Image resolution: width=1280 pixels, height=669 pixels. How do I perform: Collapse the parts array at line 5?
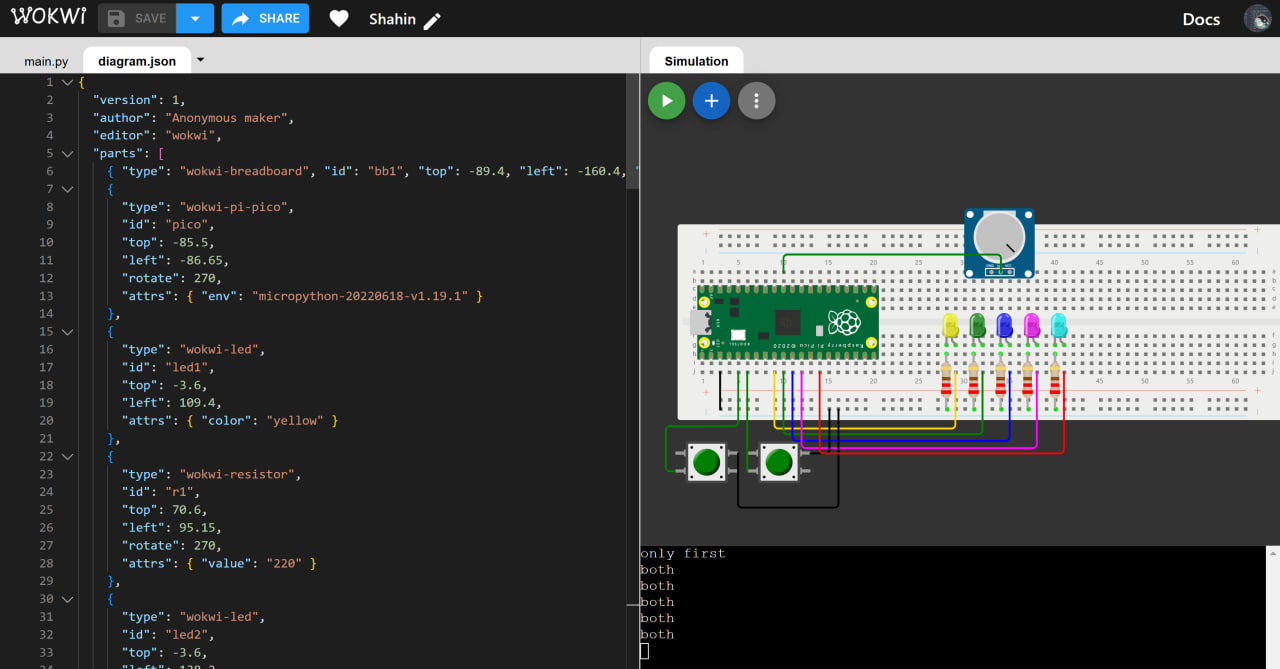(67, 153)
